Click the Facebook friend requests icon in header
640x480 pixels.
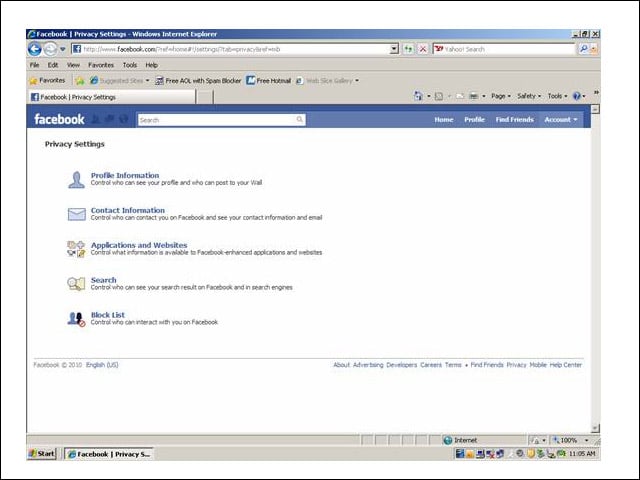click(x=95, y=119)
